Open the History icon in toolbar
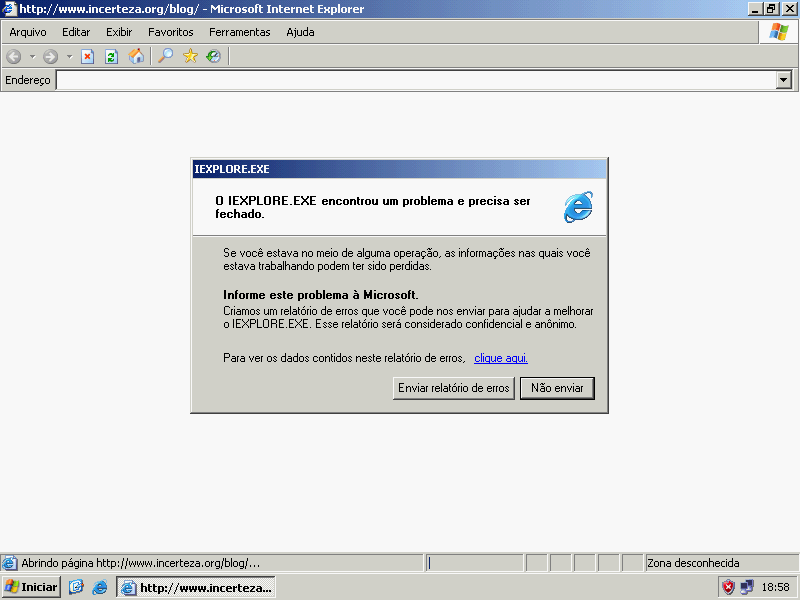This screenshot has width=800, height=600. [214, 56]
